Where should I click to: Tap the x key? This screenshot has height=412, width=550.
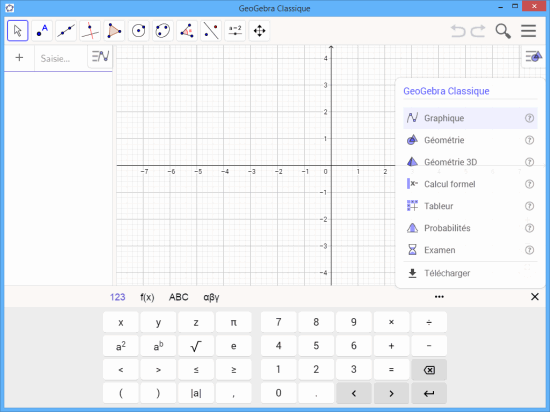[x=121, y=322]
